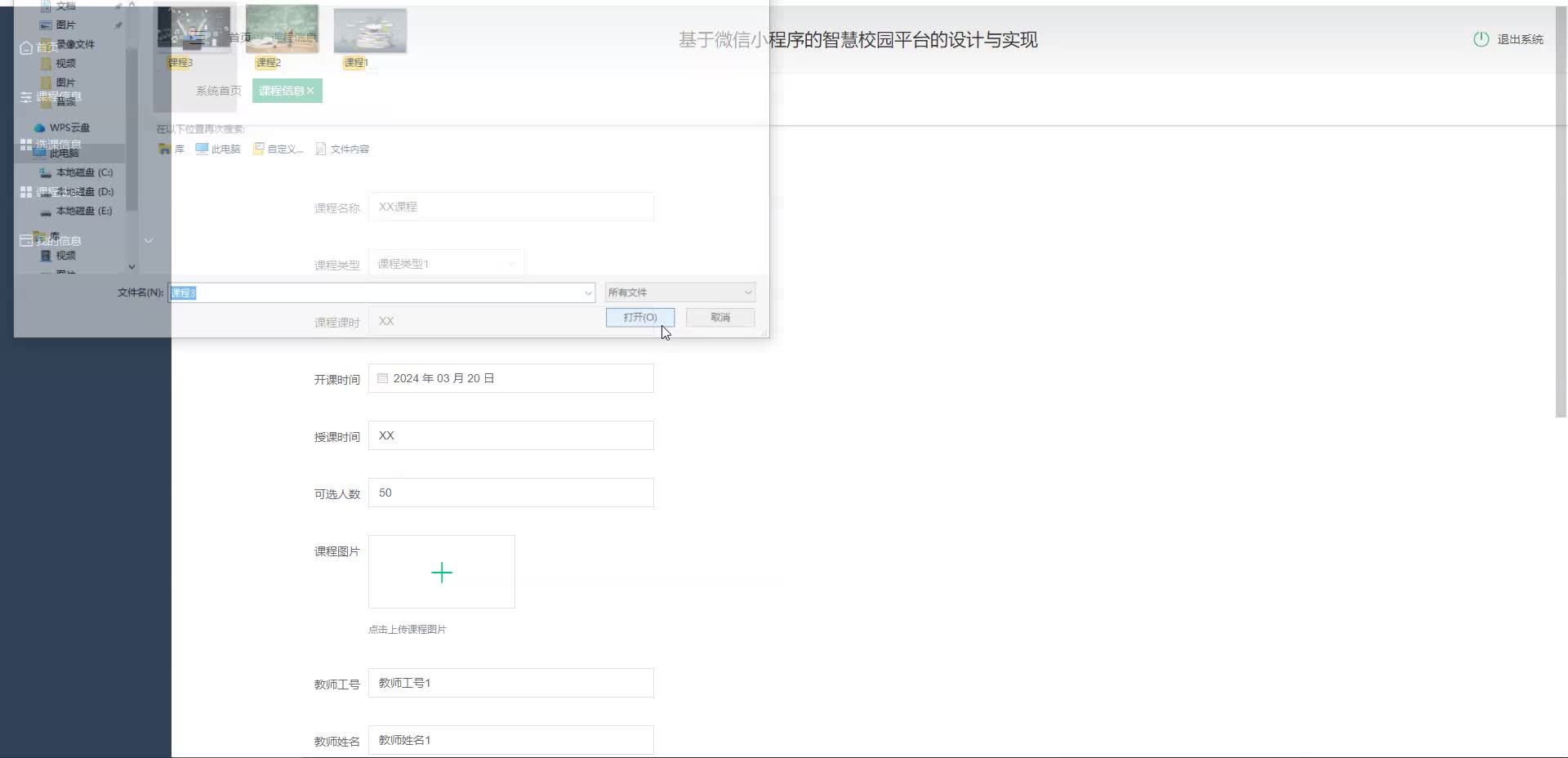Click the 可选人数 label
Viewport: 1568px width, 758px height.
click(337, 494)
